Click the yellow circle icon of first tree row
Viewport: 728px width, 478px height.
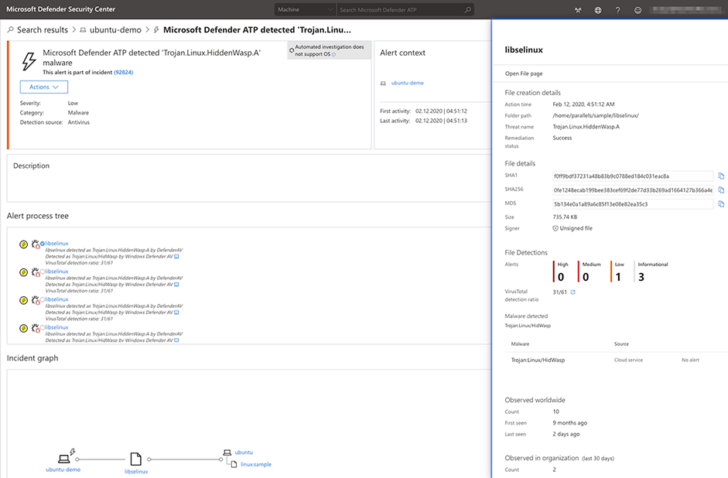[x=23, y=244]
